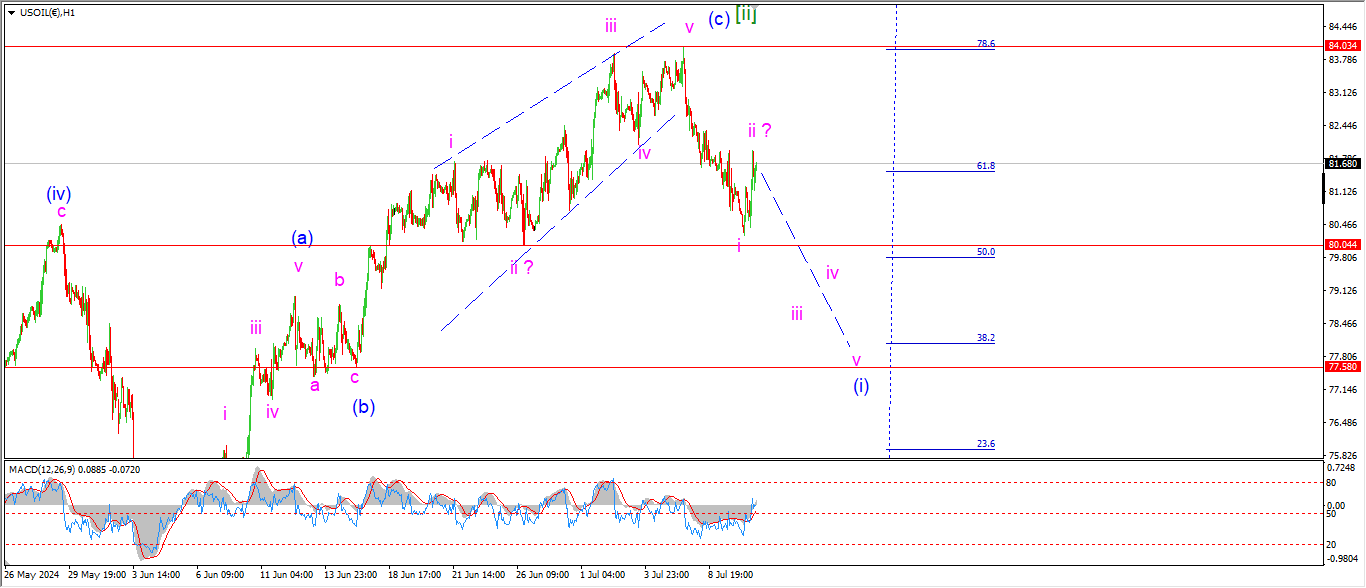Select the 61.8 Fibonacci level label
The height and width of the screenshot is (588, 1366).
coord(985,166)
